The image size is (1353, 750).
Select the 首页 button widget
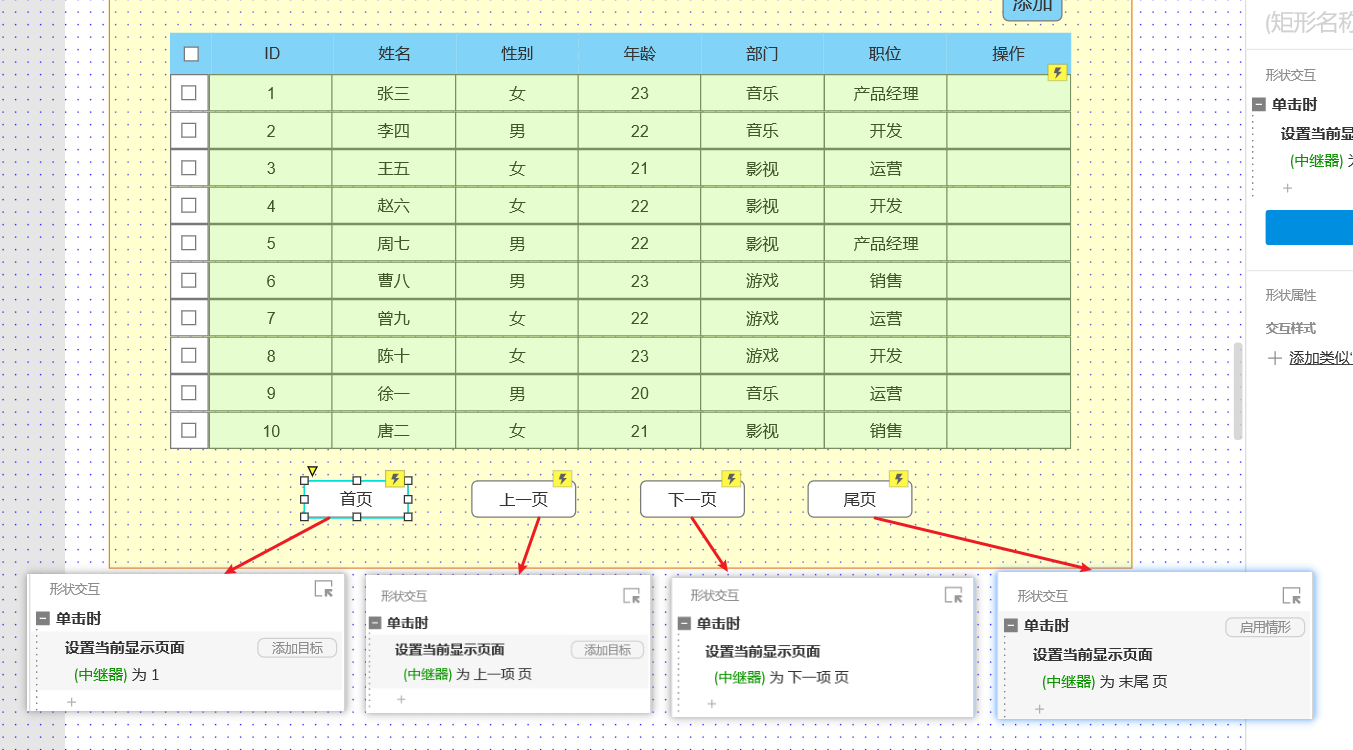(x=356, y=499)
